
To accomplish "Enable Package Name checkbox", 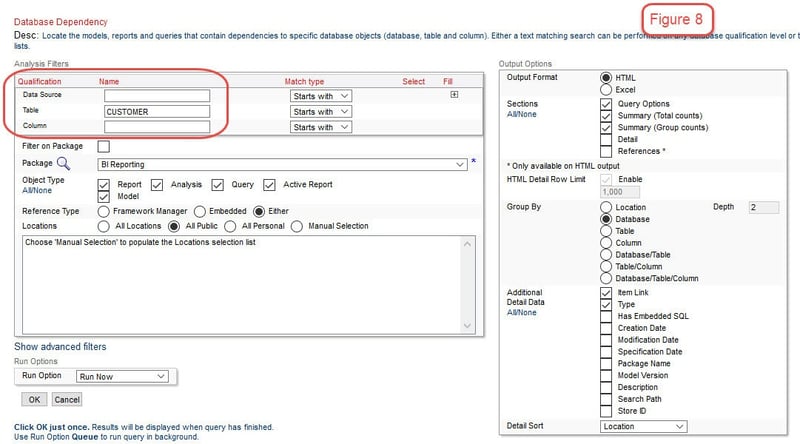I will tap(606, 364).
